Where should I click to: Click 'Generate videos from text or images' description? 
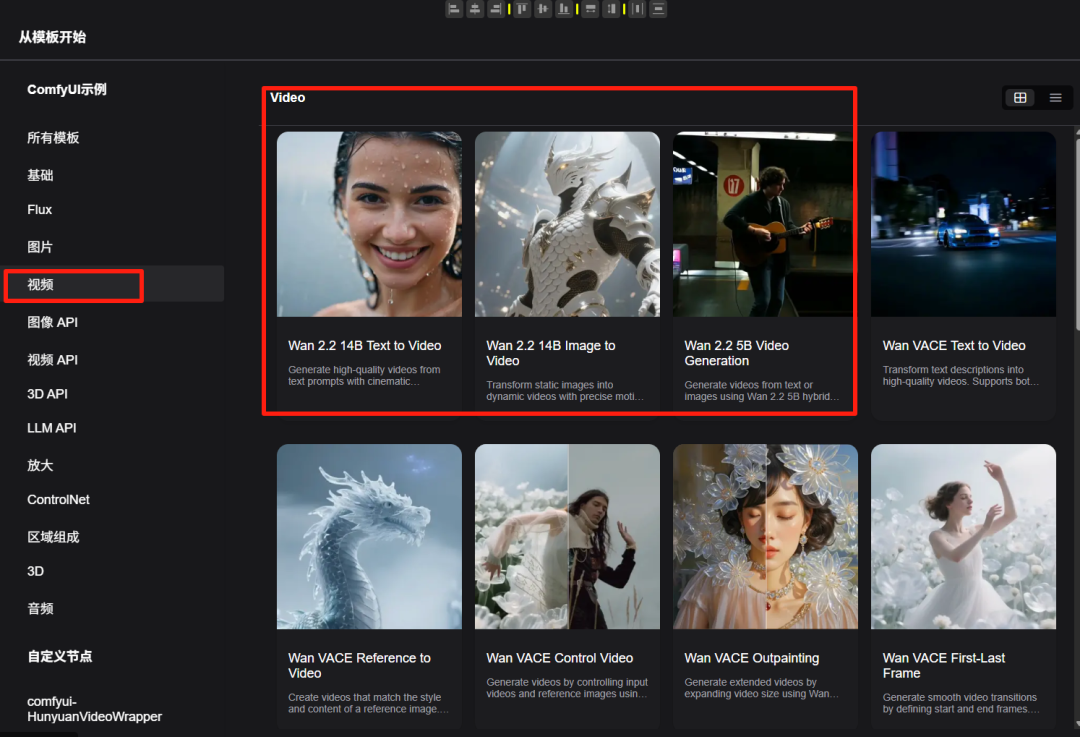click(x=762, y=391)
